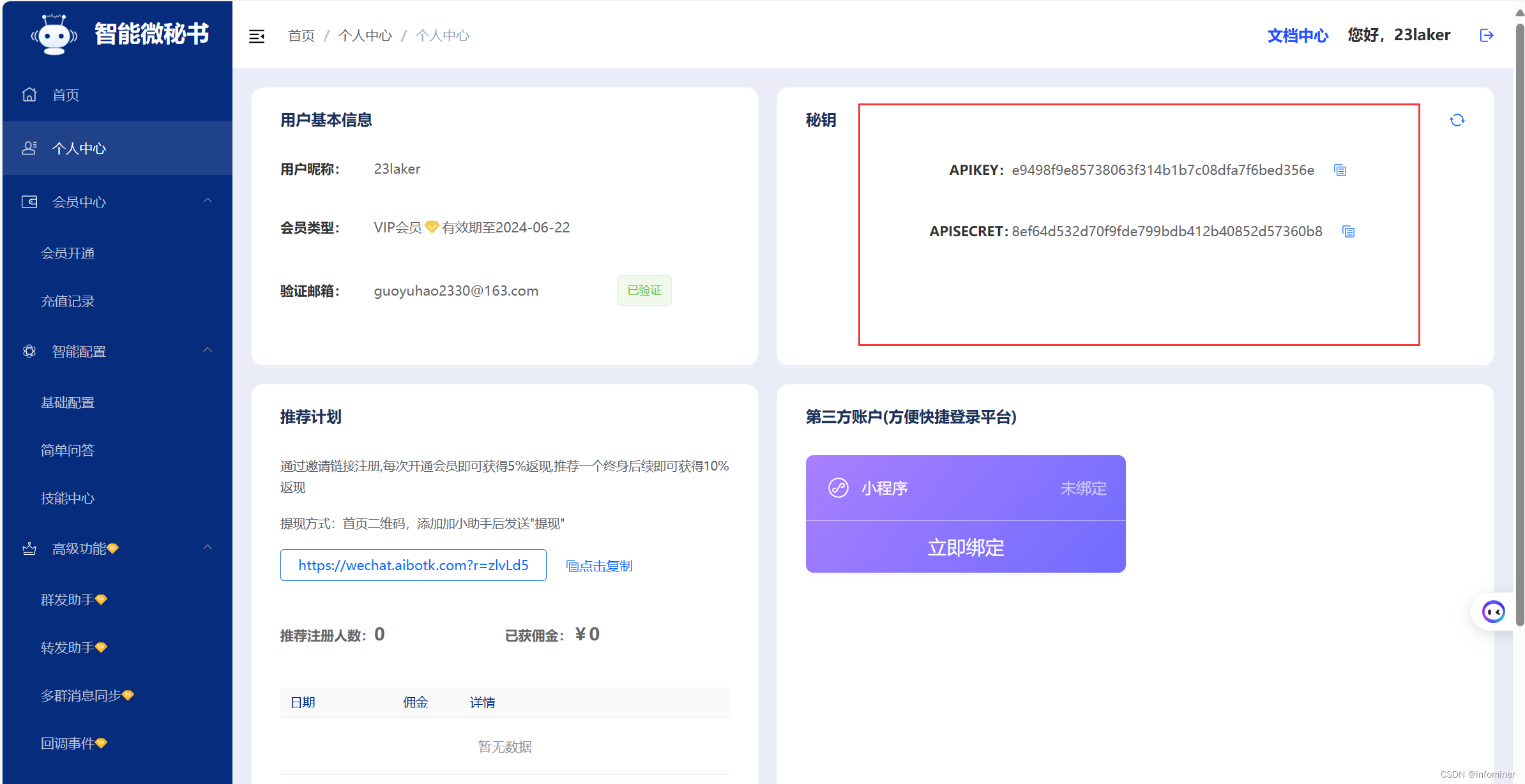Open the 文档中心 link
Viewport: 1525px width, 784px height.
pyautogui.click(x=1297, y=36)
